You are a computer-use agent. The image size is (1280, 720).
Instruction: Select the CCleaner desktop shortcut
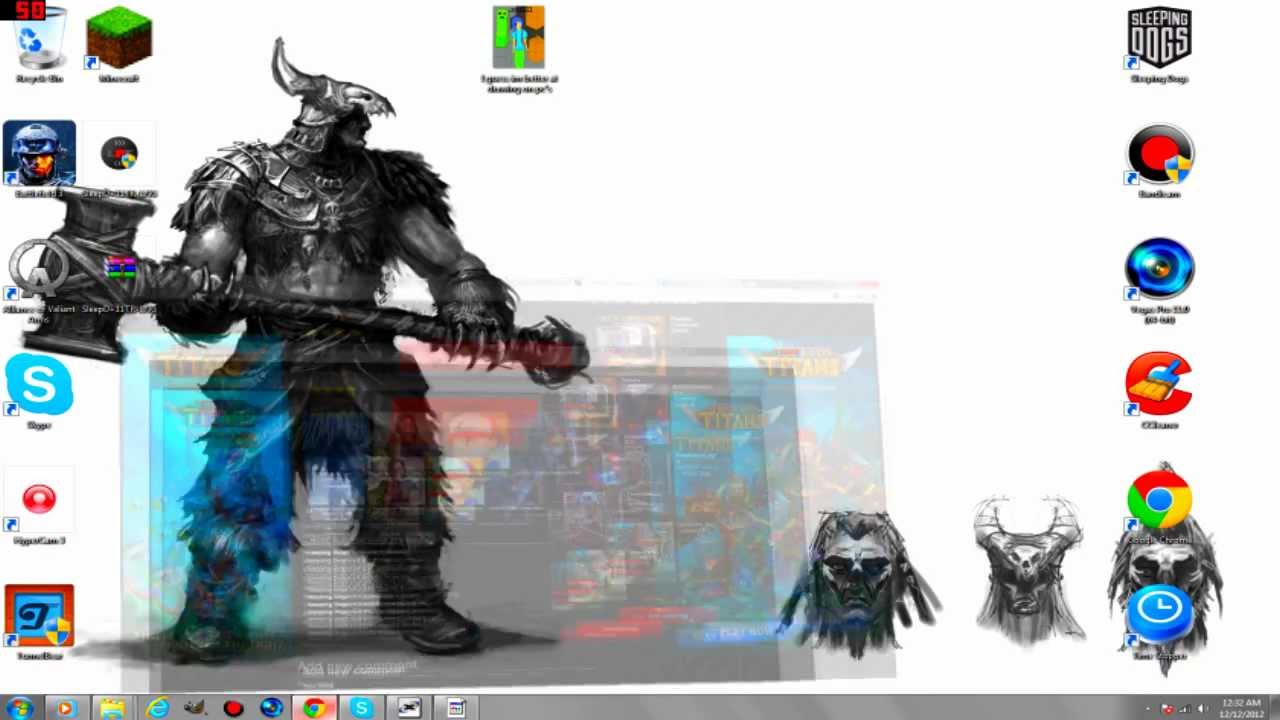pyautogui.click(x=1159, y=390)
